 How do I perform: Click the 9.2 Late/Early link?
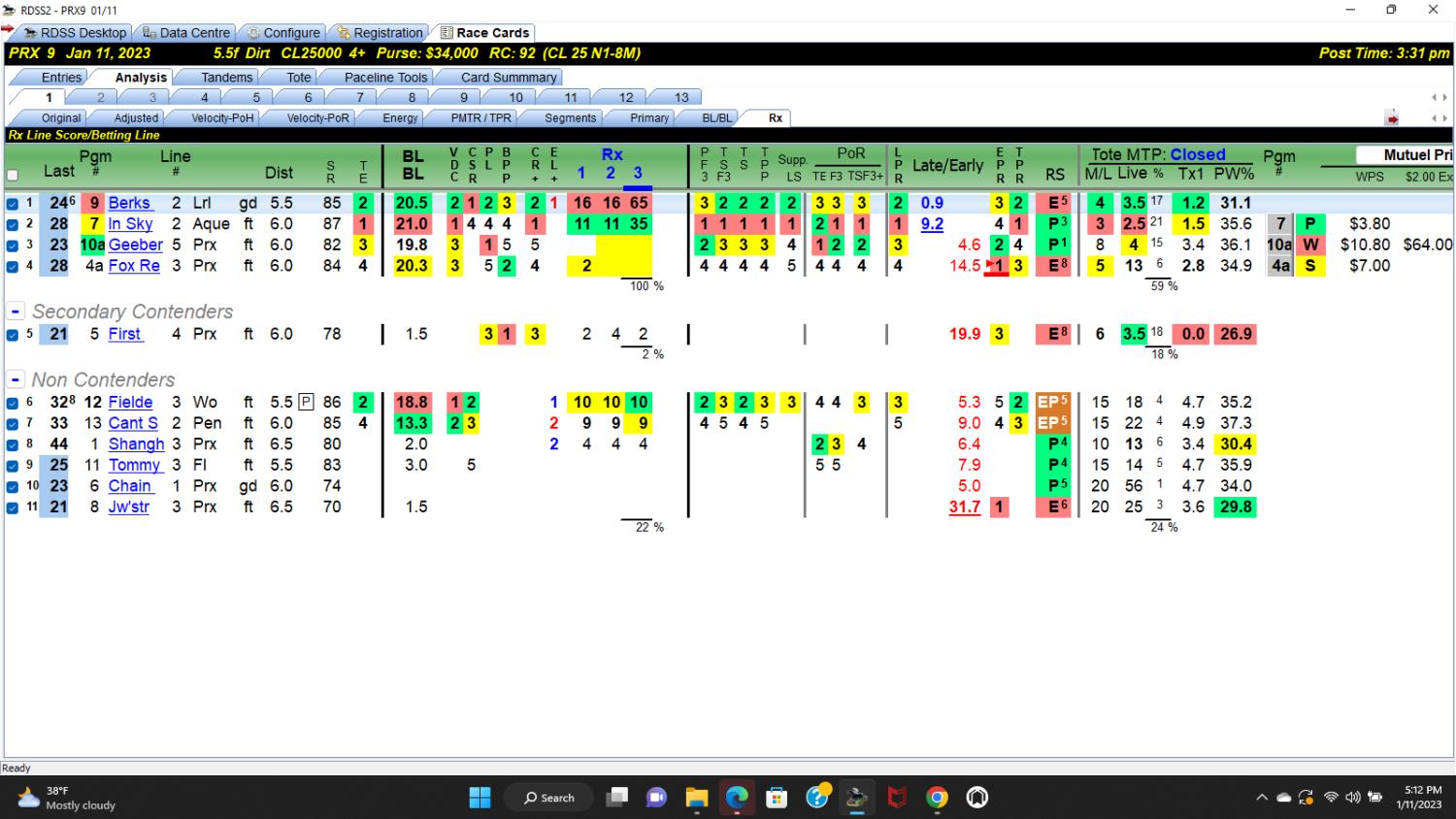[x=932, y=223]
